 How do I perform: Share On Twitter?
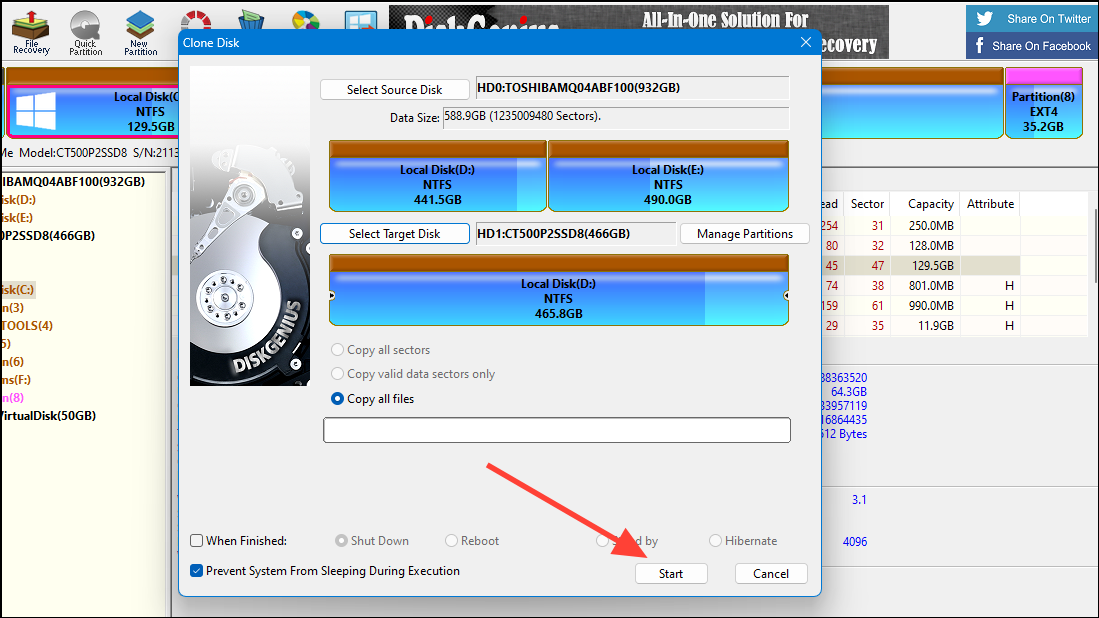(x=1032, y=19)
